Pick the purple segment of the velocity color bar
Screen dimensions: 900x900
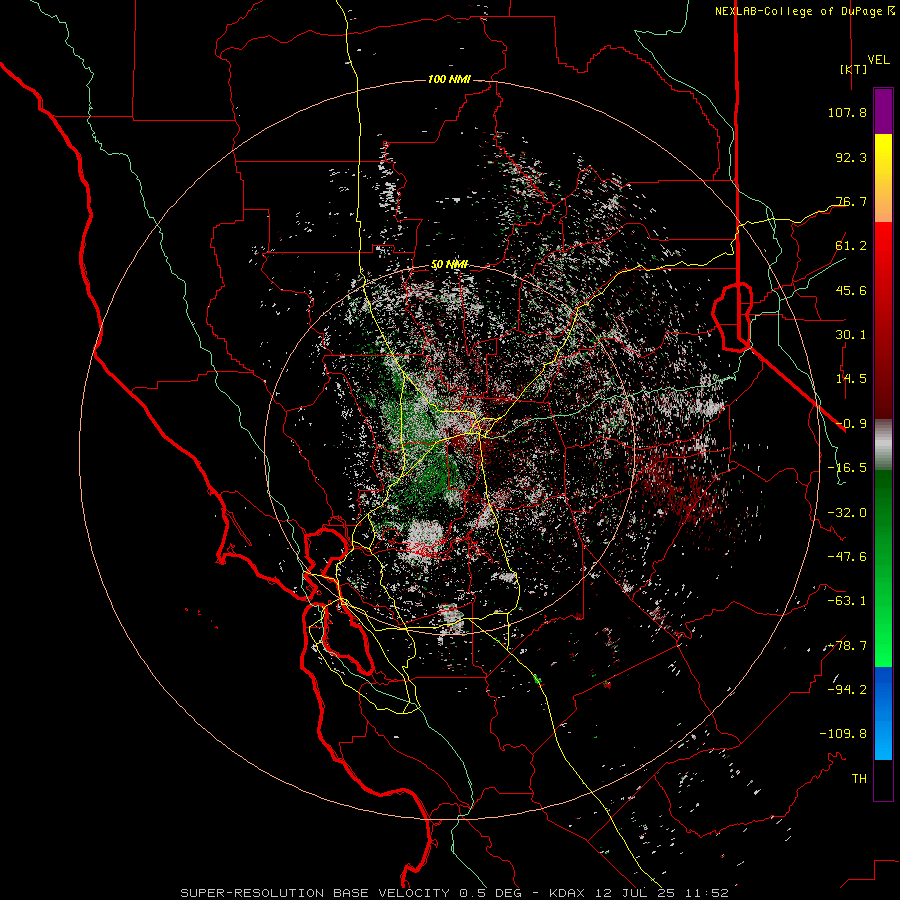(883, 111)
